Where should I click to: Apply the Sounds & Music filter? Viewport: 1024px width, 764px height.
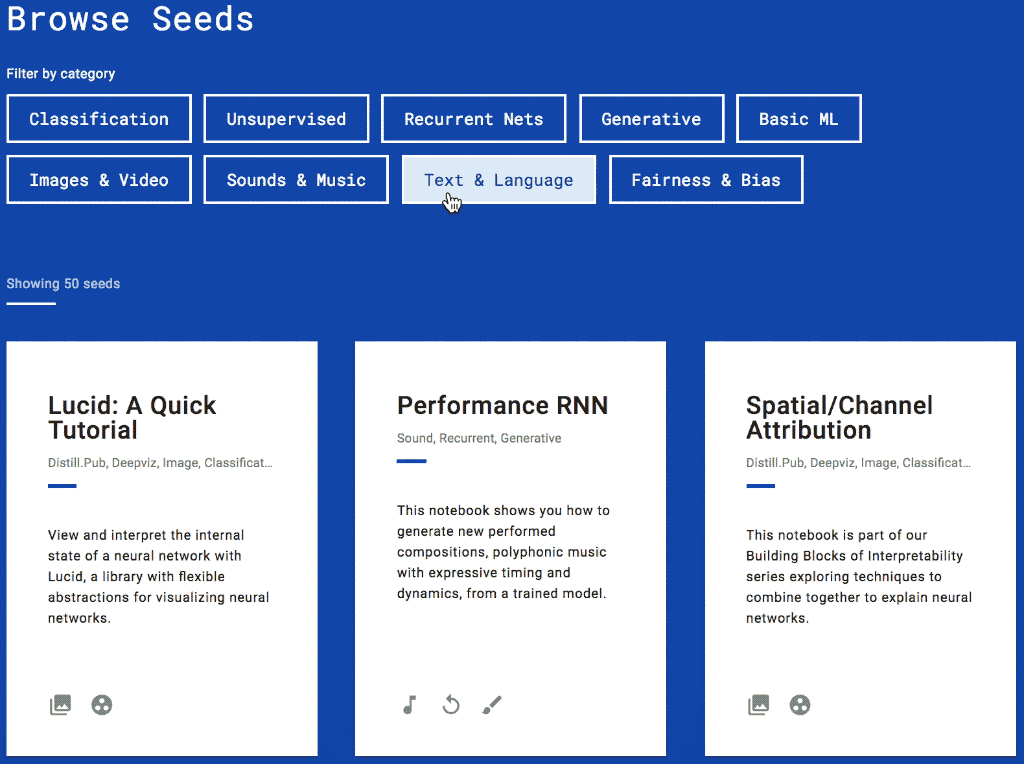point(295,179)
